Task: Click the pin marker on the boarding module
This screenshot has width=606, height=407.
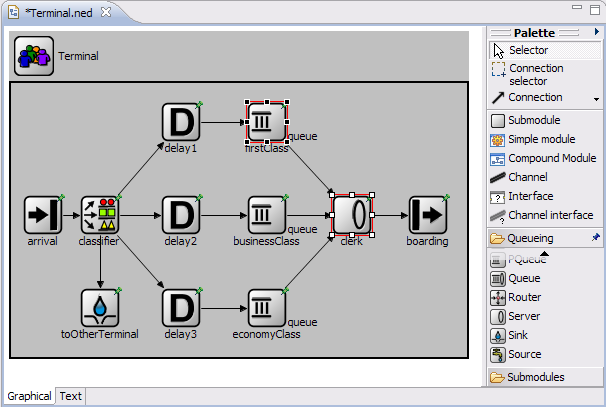Action: 446,198
